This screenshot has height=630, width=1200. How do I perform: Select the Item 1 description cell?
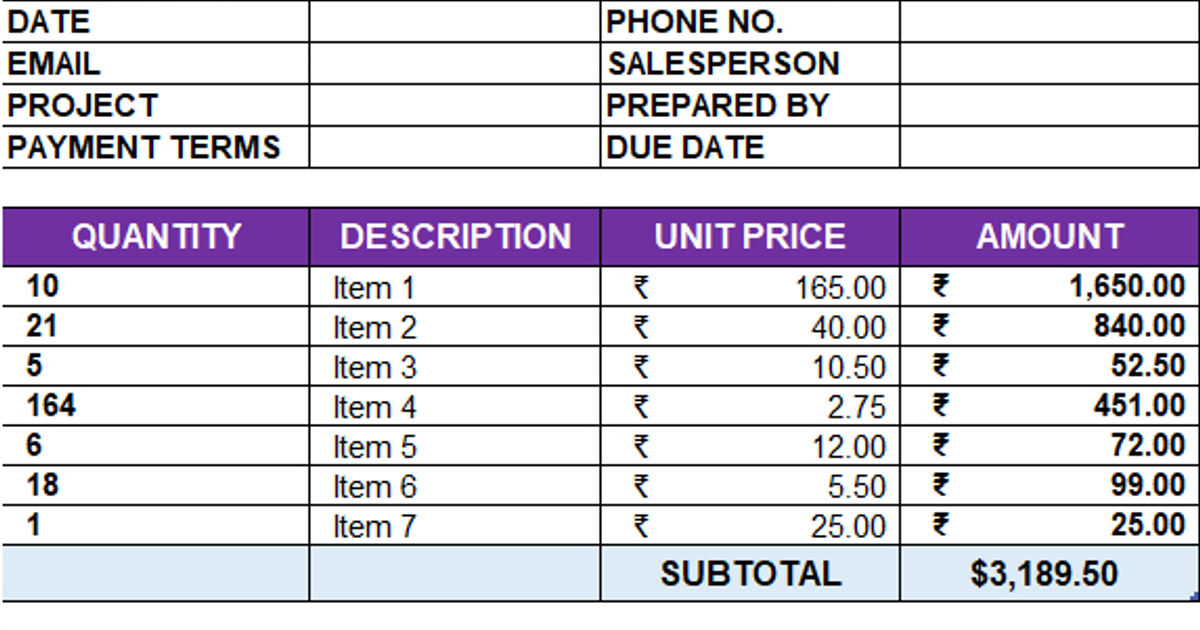coord(455,288)
